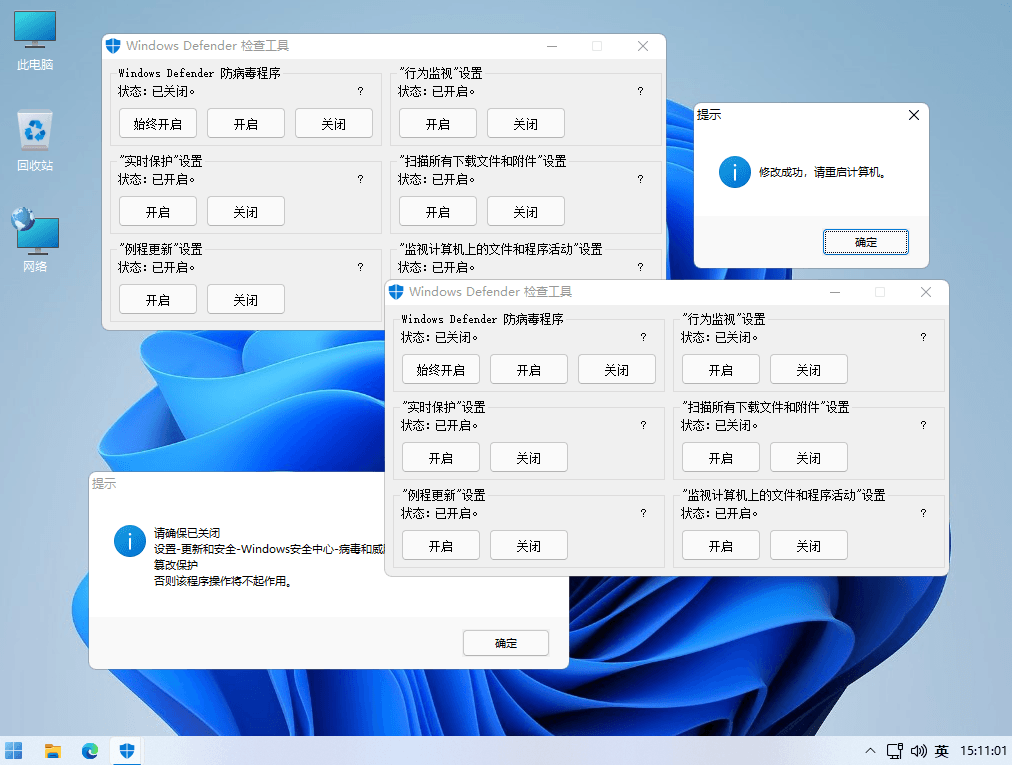Front window: click 关闭 under 实时保护
Viewport: 1012px width, 765px height.
pos(529,457)
